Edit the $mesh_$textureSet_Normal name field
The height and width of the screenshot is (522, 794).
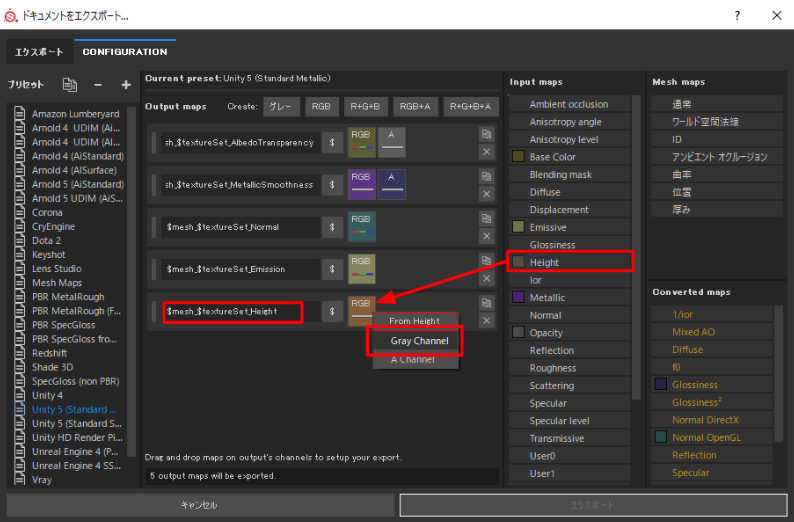click(x=241, y=227)
